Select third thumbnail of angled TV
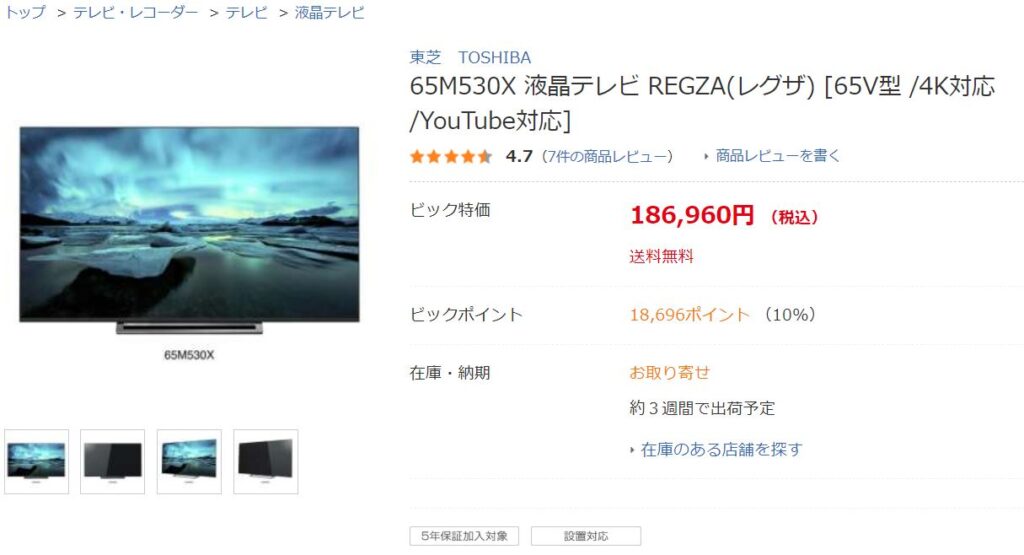Viewport: 1024px width, 555px height. click(x=189, y=462)
